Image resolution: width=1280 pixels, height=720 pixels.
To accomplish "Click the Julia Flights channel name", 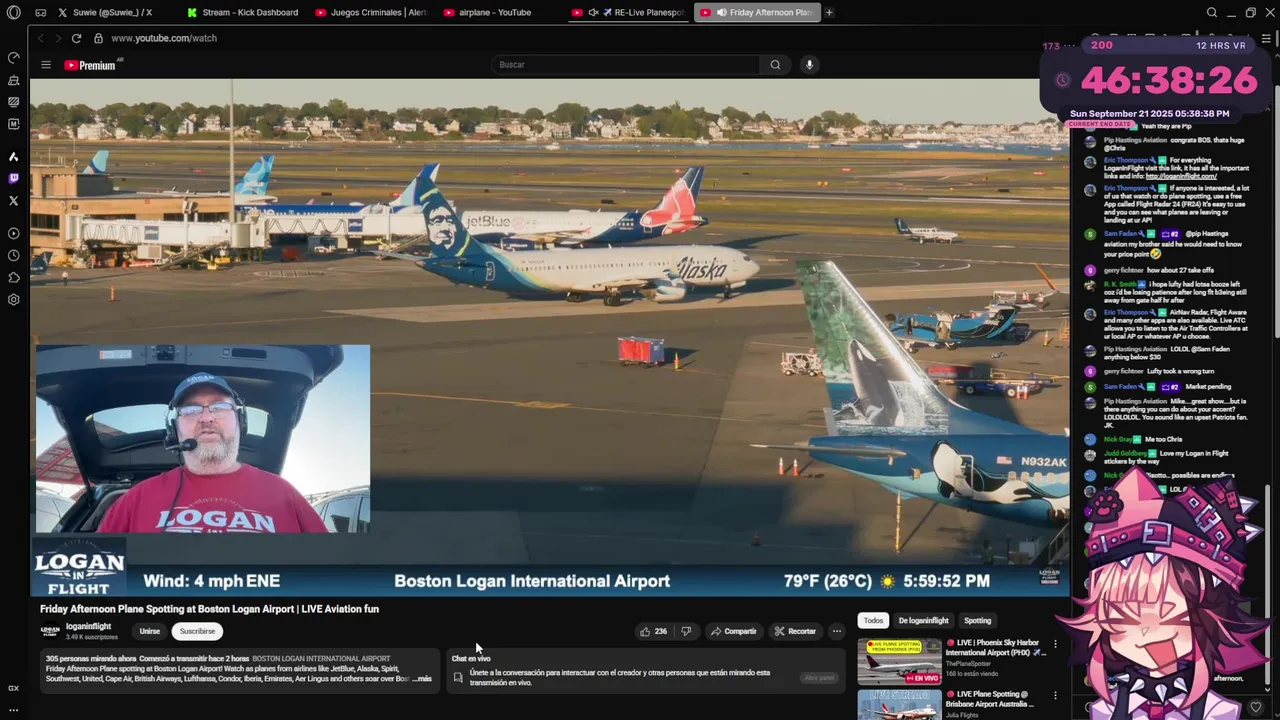I will click(964, 714).
